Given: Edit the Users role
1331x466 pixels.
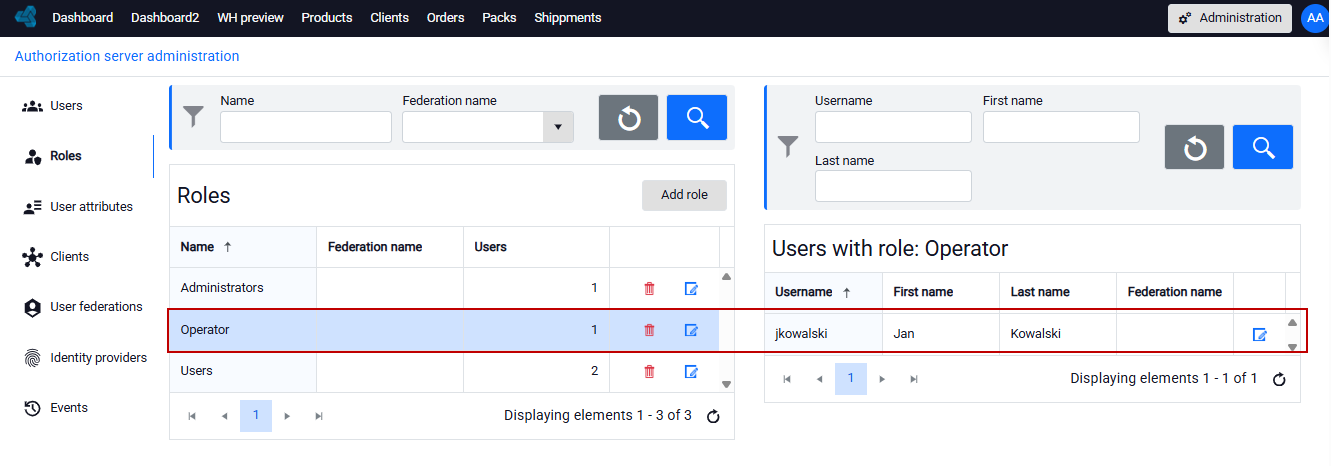Looking at the screenshot, I should tap(691, 371).
